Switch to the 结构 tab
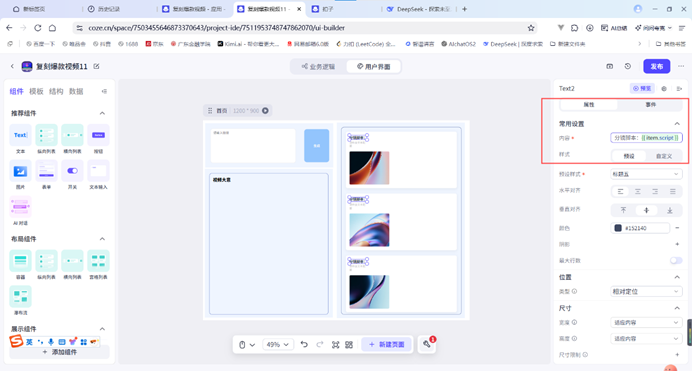Image resolution: width=692 pixels, height=371 pixels. tap(56, 91)
